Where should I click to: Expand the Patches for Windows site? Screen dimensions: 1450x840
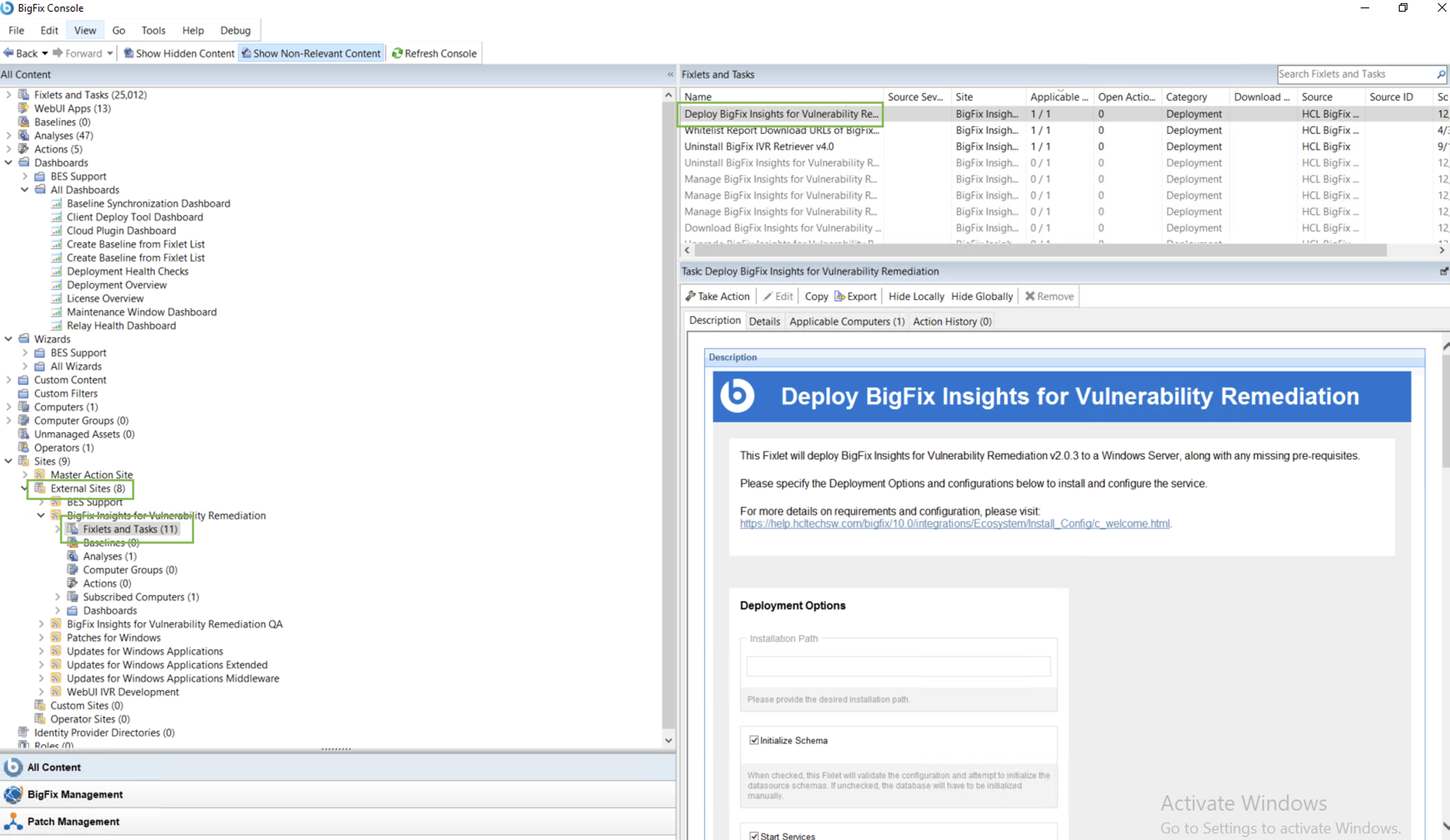point(42,638)
